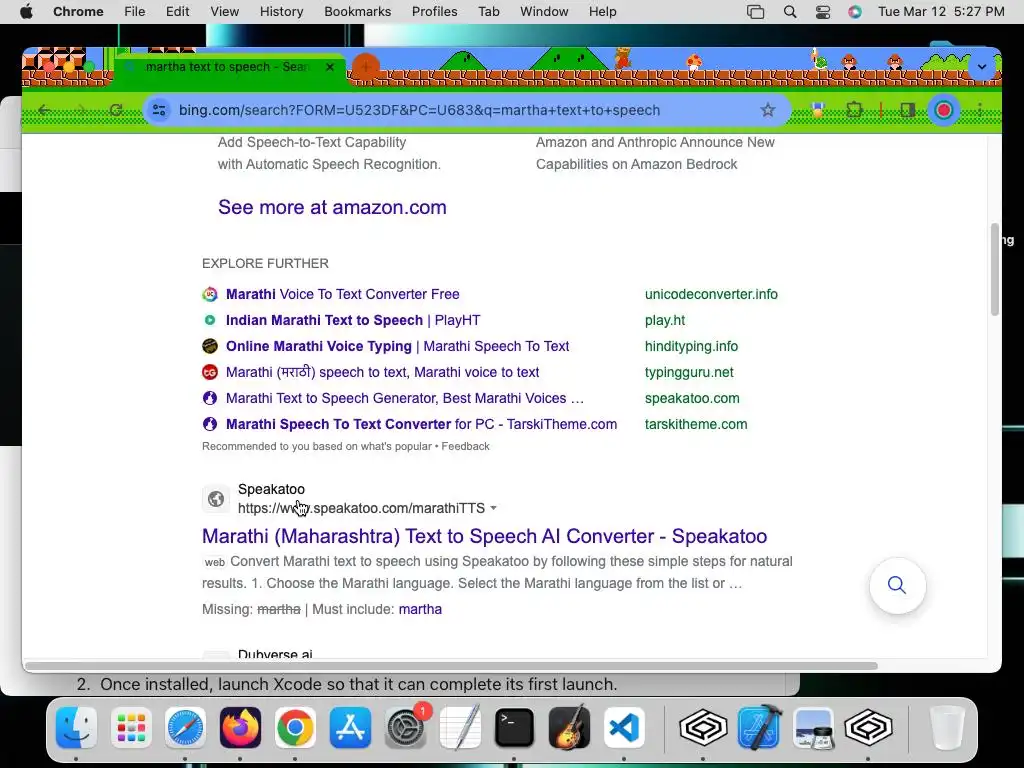The width and height of the screenshot is (1024, 768).
Task: Click speakatoo.com domain link
Action: point(692,398)
